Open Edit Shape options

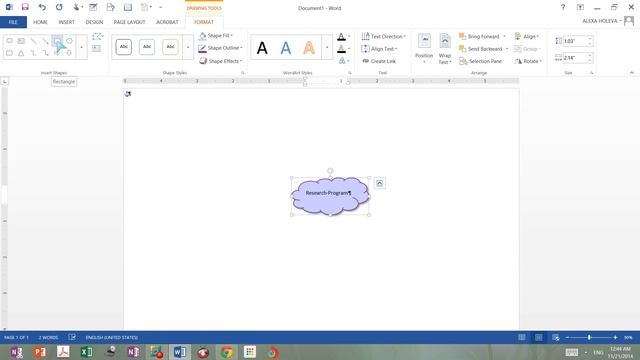(97, 36)
